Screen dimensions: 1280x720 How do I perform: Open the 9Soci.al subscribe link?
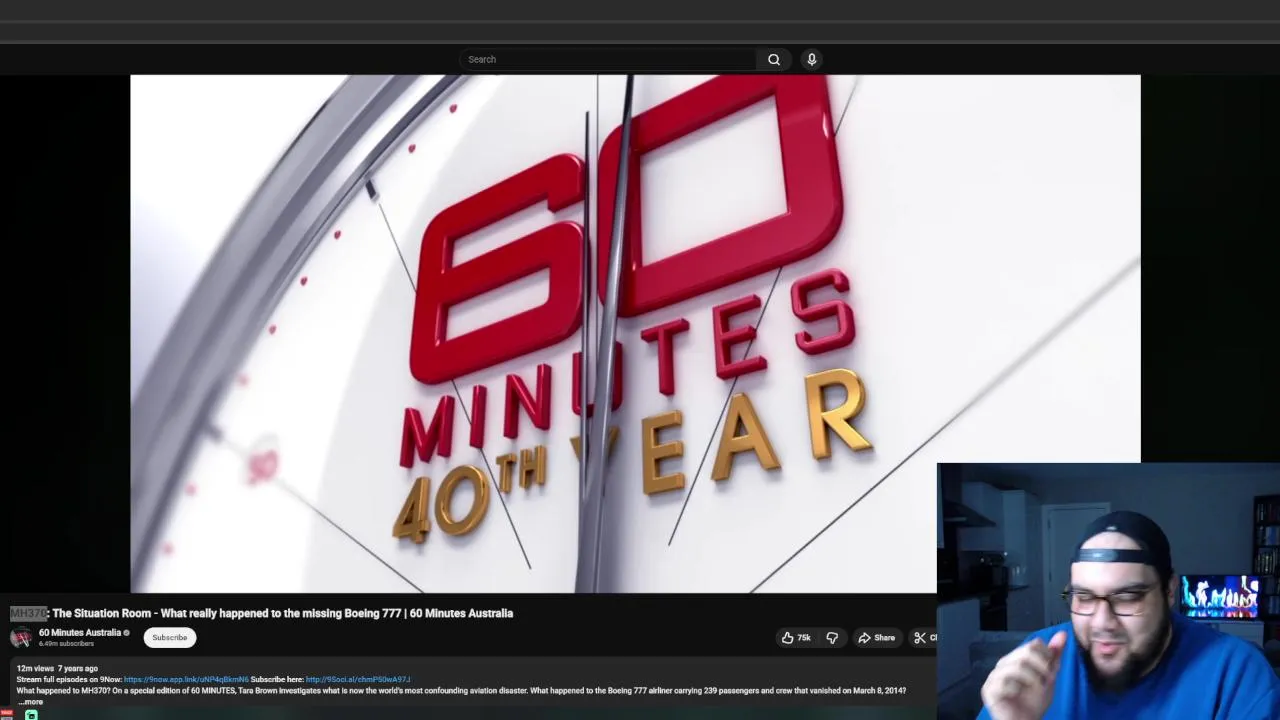[358, 679]
